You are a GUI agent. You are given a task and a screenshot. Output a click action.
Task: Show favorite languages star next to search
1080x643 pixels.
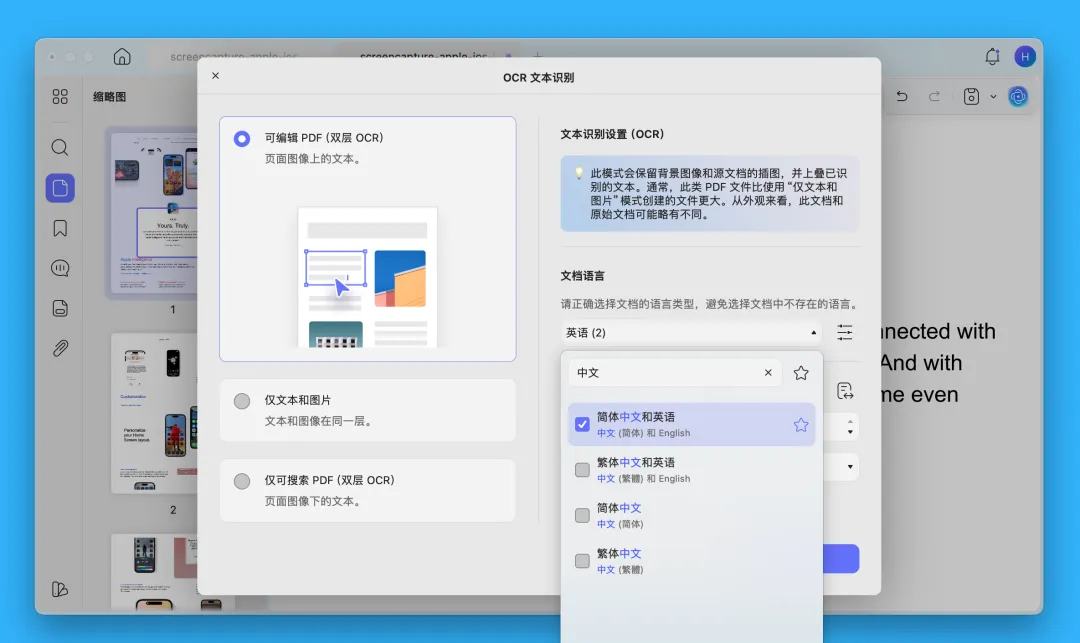(800, 373)
